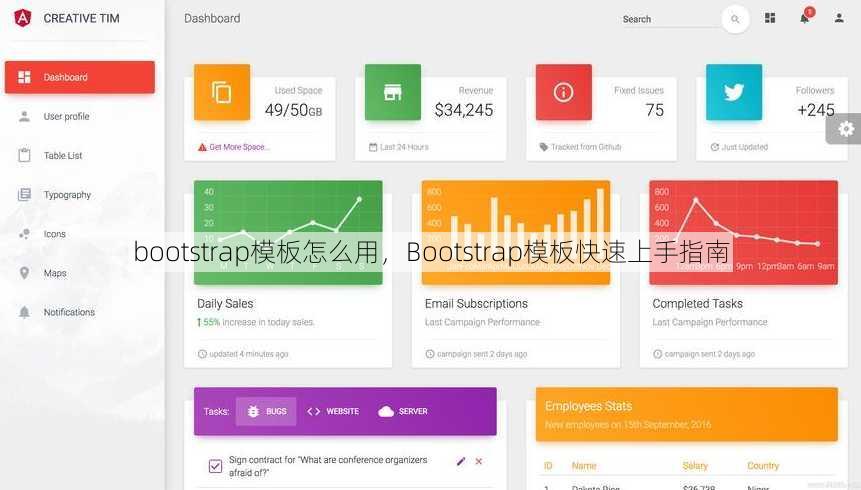Viewport: 861px width, 490px height.
Task: Click the Fixed Issues value 75
Action: coord(655,110)
